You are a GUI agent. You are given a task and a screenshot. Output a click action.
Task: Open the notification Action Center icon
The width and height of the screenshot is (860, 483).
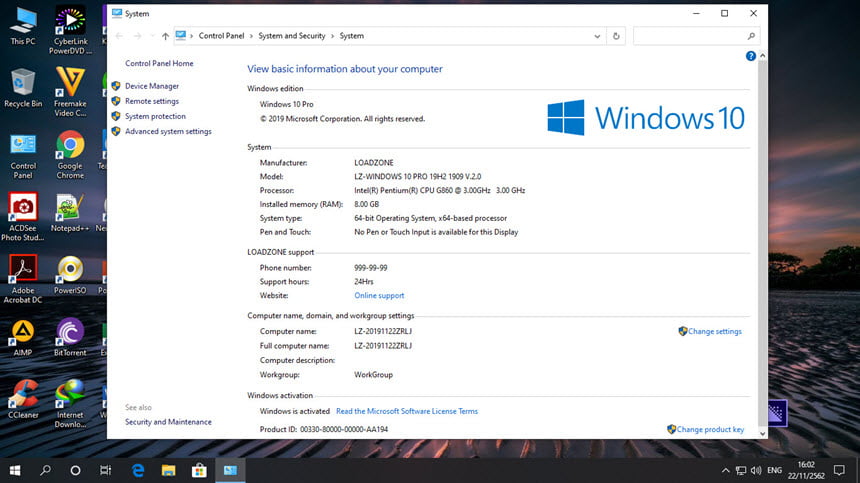[839, 470]
